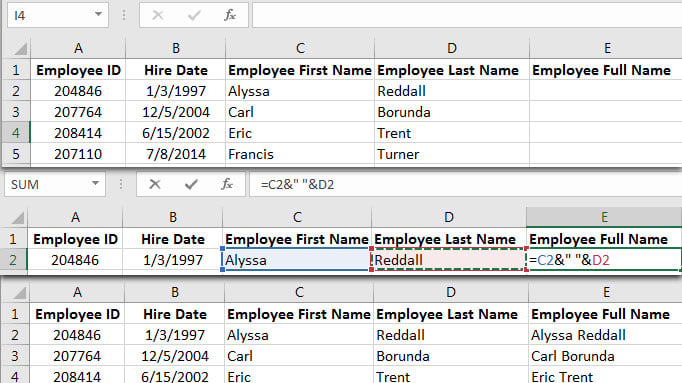Click hire date 7/8/2014
Screen dimensions: 682x383
pyautogui.click(x=176, y=154)
